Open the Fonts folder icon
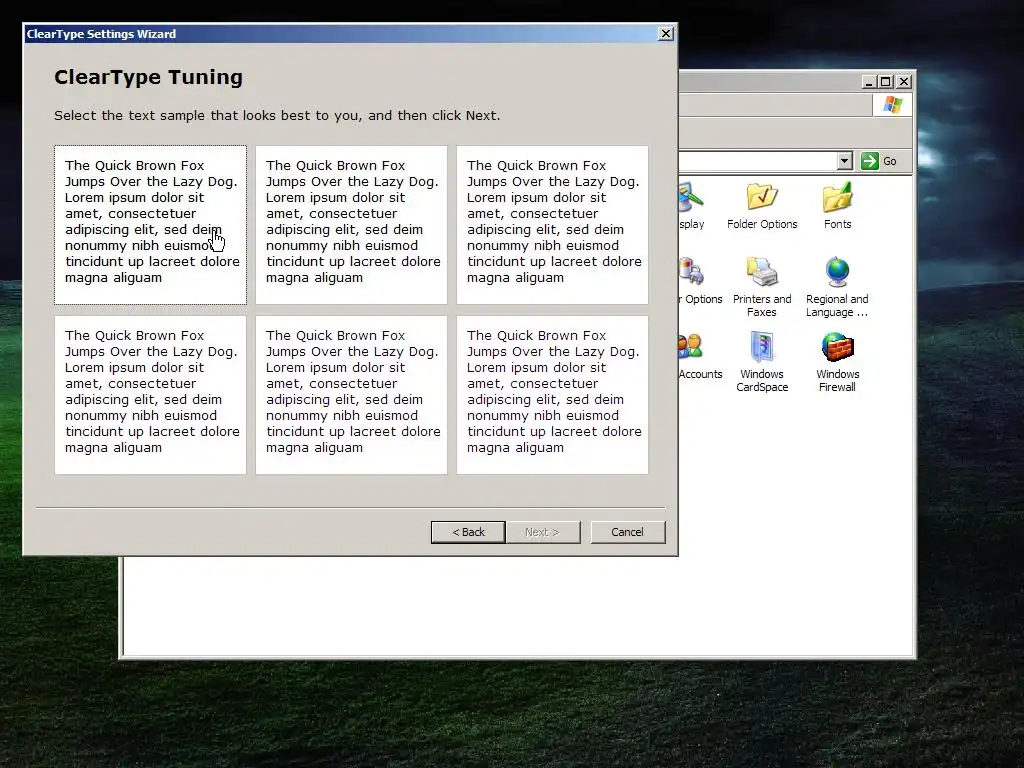The image size is (1024, 768). [837, 206]
